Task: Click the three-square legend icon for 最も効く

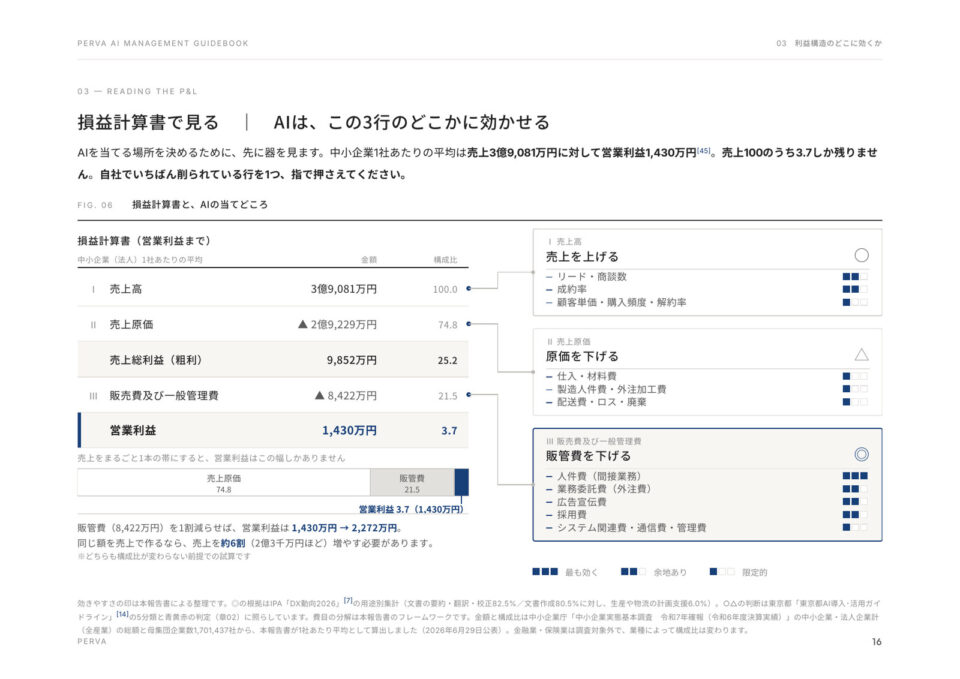Action: (x=545, y=572)
